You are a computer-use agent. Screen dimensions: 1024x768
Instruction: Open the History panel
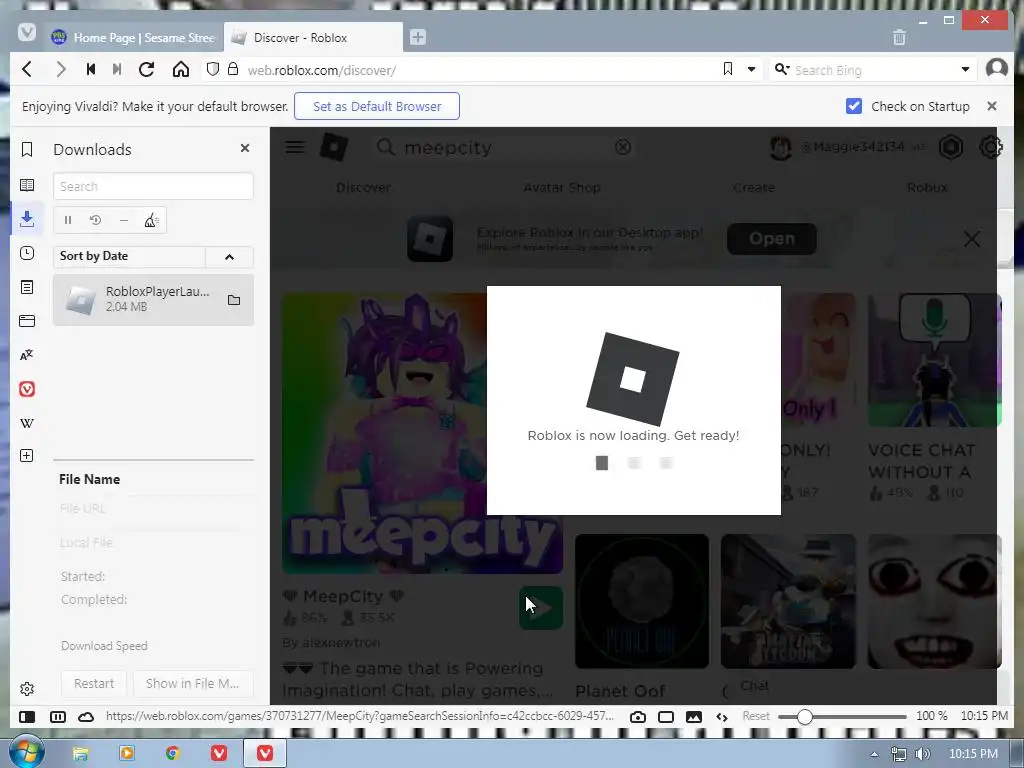(27, 253)
